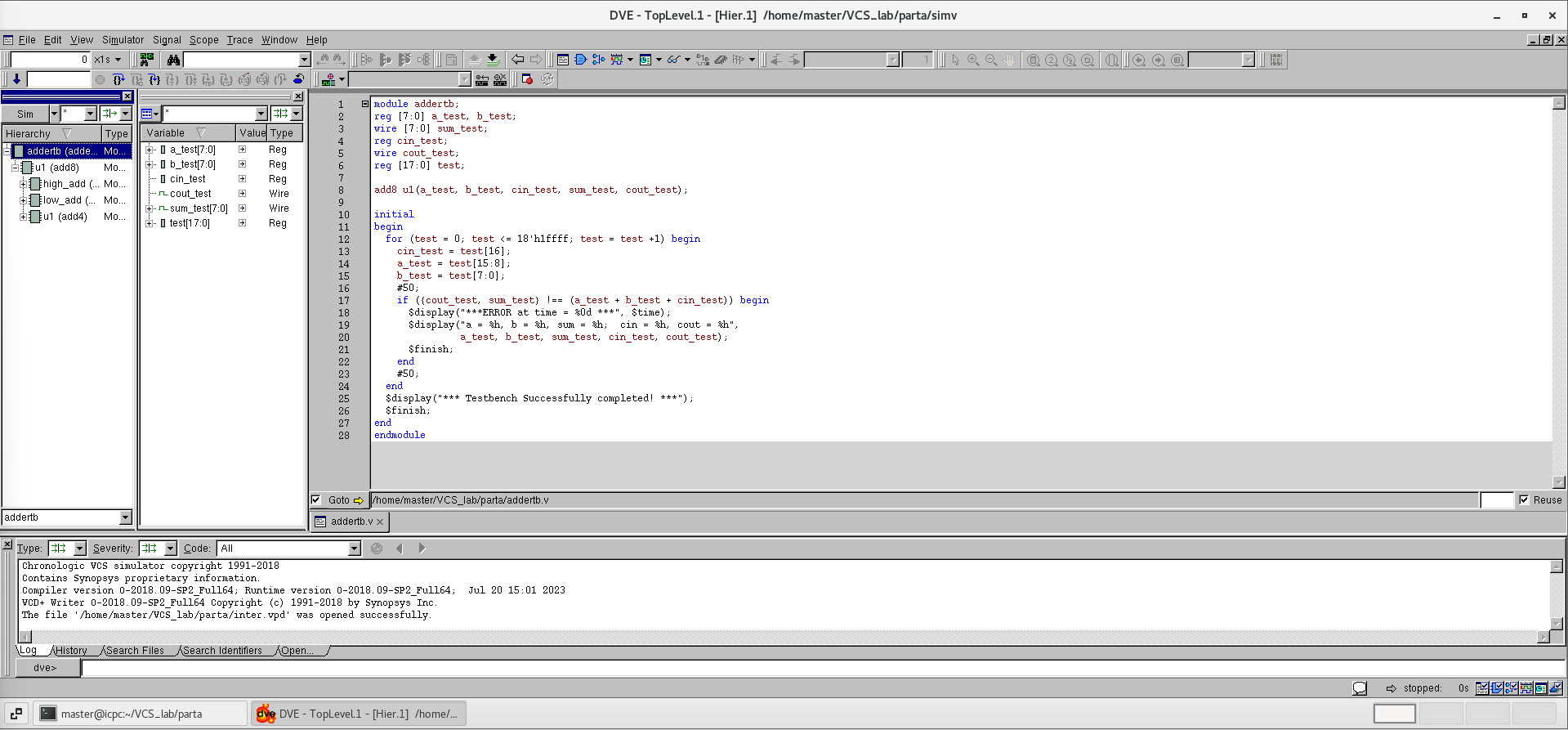This screenshot has height=730, width=1568.
Task: Sort by the Variable column header
Action: click(x=188, y=133)
